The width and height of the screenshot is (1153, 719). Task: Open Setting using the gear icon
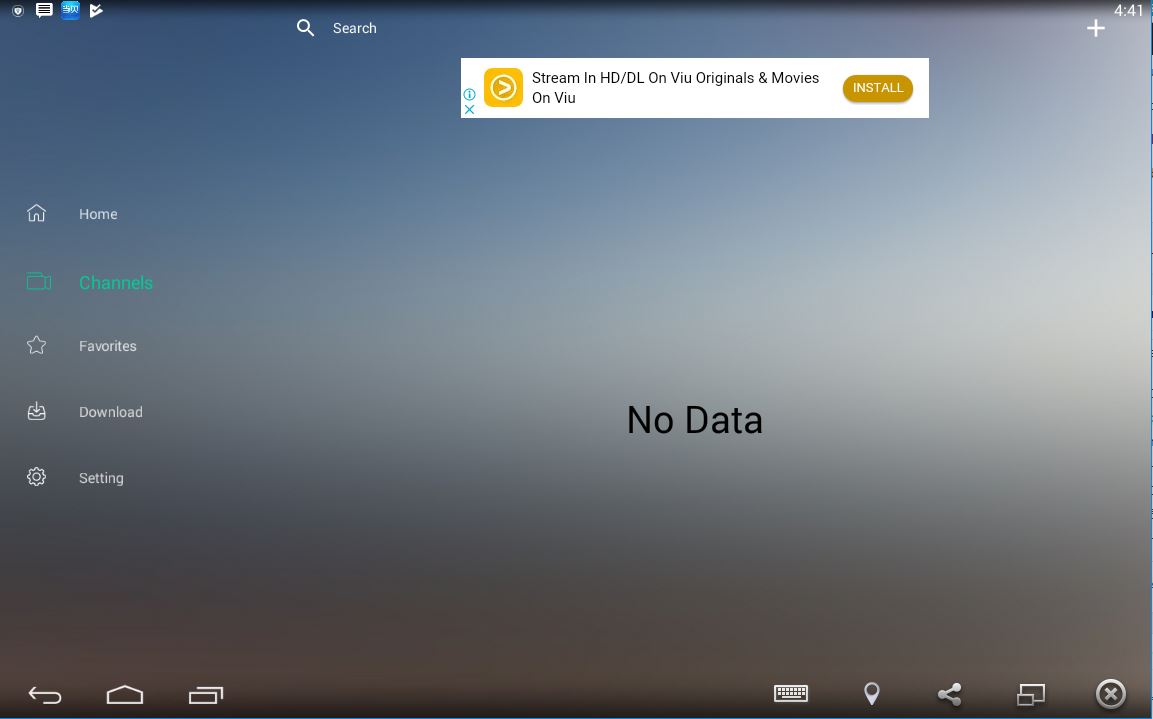[x=37, y=478]
